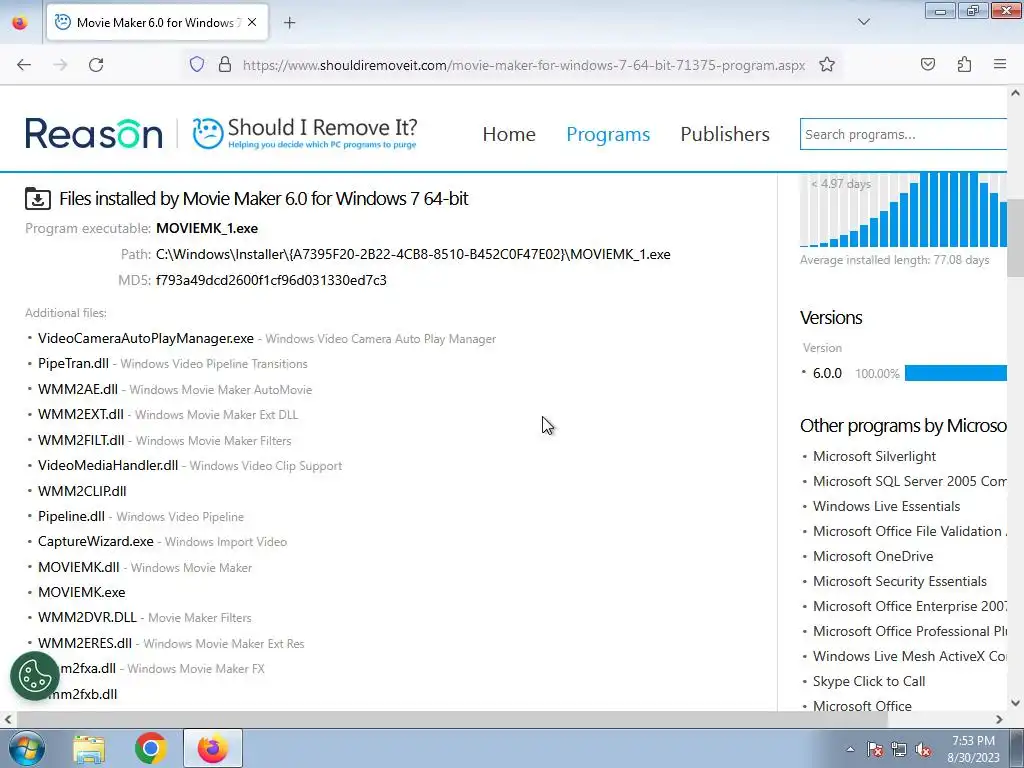Launch Chrome from the taskbar
Image resolution: width=1024 pixels, height=768 pixels.
pos(150,748)
